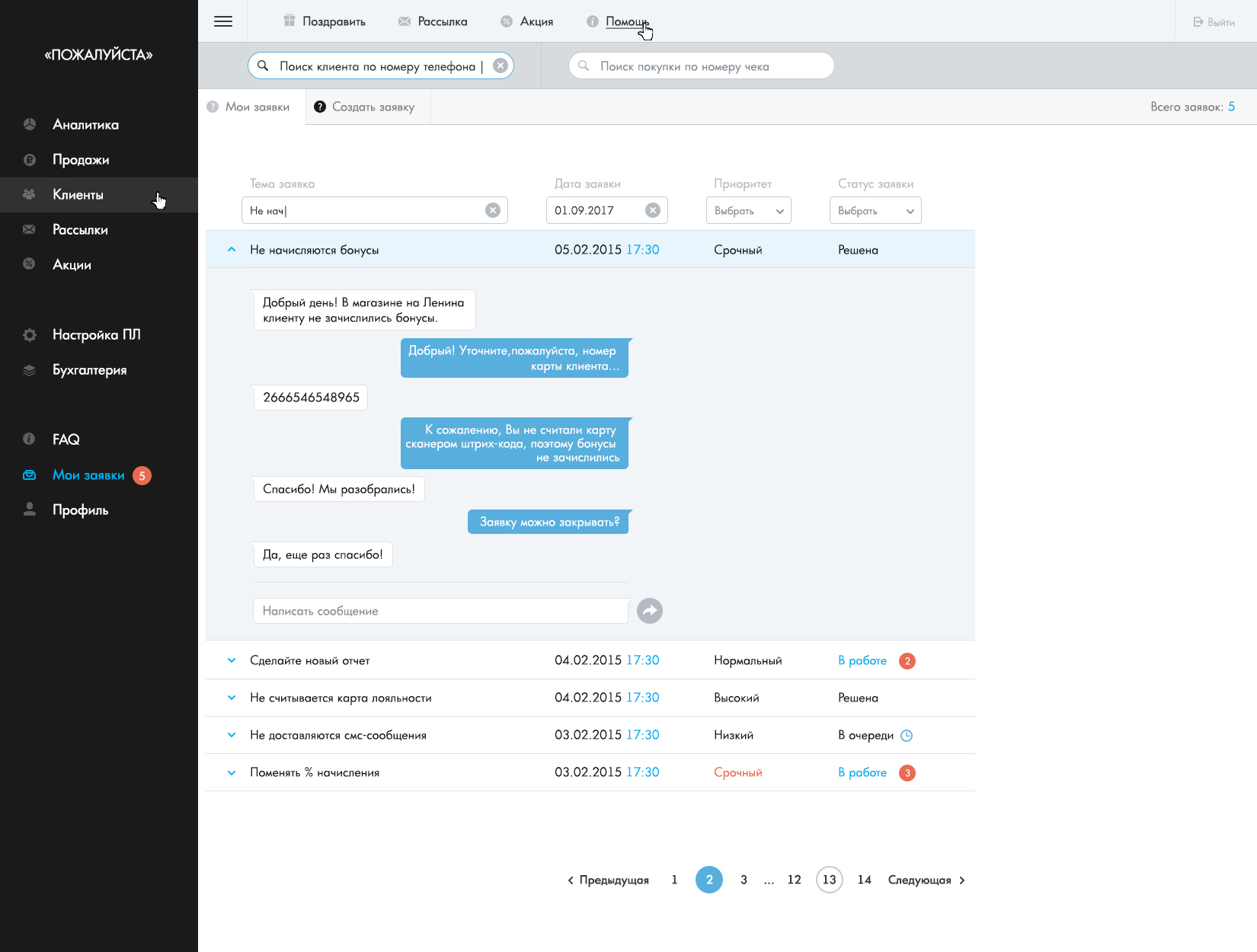Viewport: 1257px width, 952px height.
Task: Expand the Сделайте новый отчет request
Action: (x=232, y=660)
